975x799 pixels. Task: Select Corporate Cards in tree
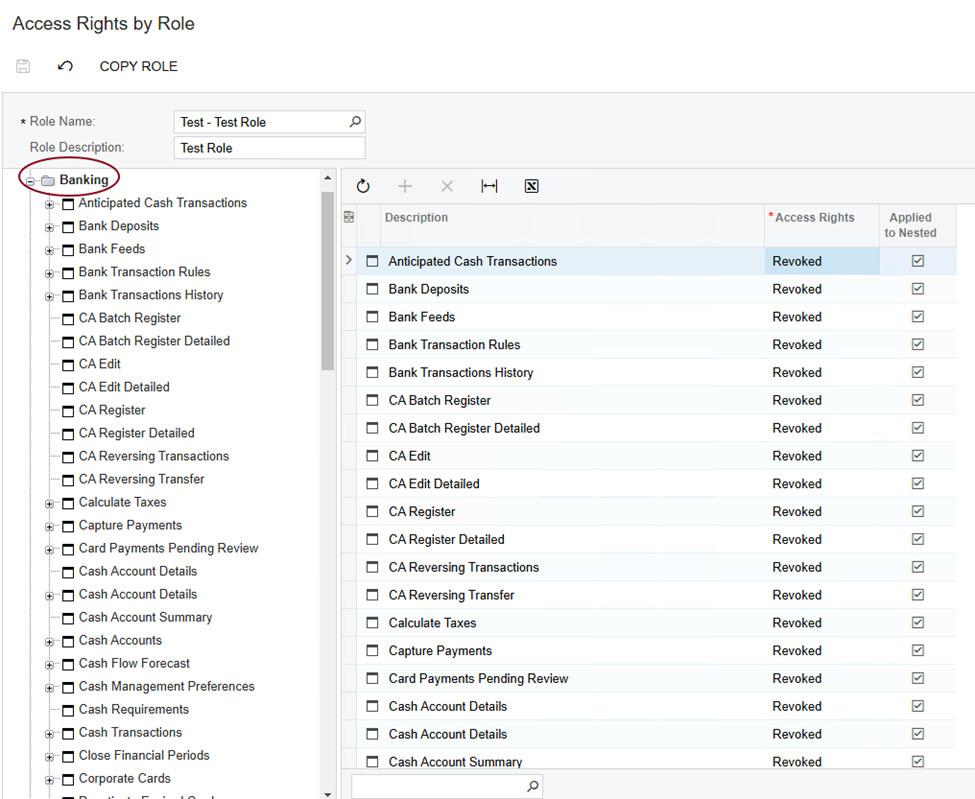124,778
